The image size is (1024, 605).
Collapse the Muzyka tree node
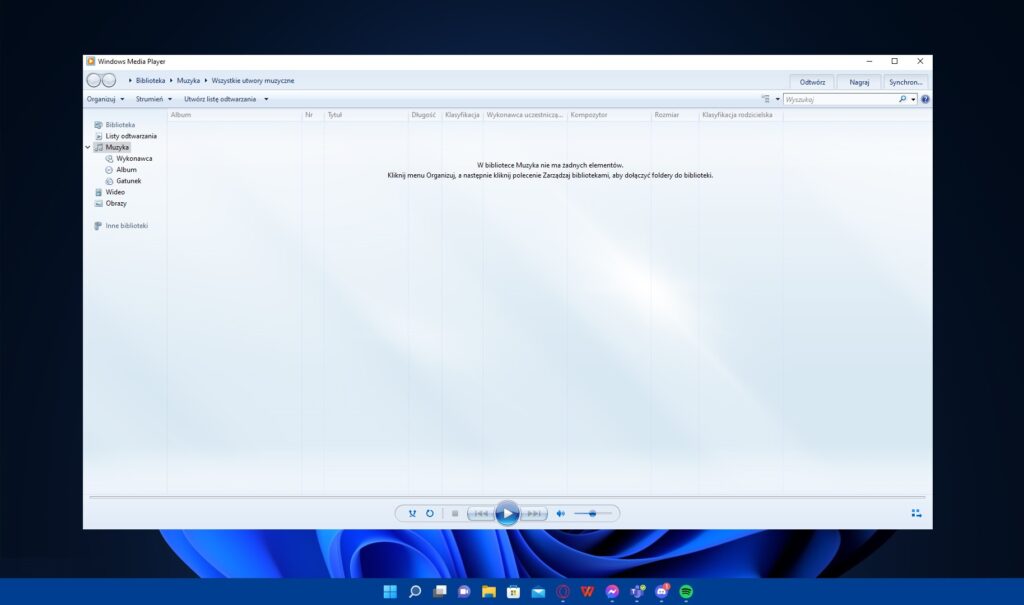pyautogui.click(x=88, y=148)
